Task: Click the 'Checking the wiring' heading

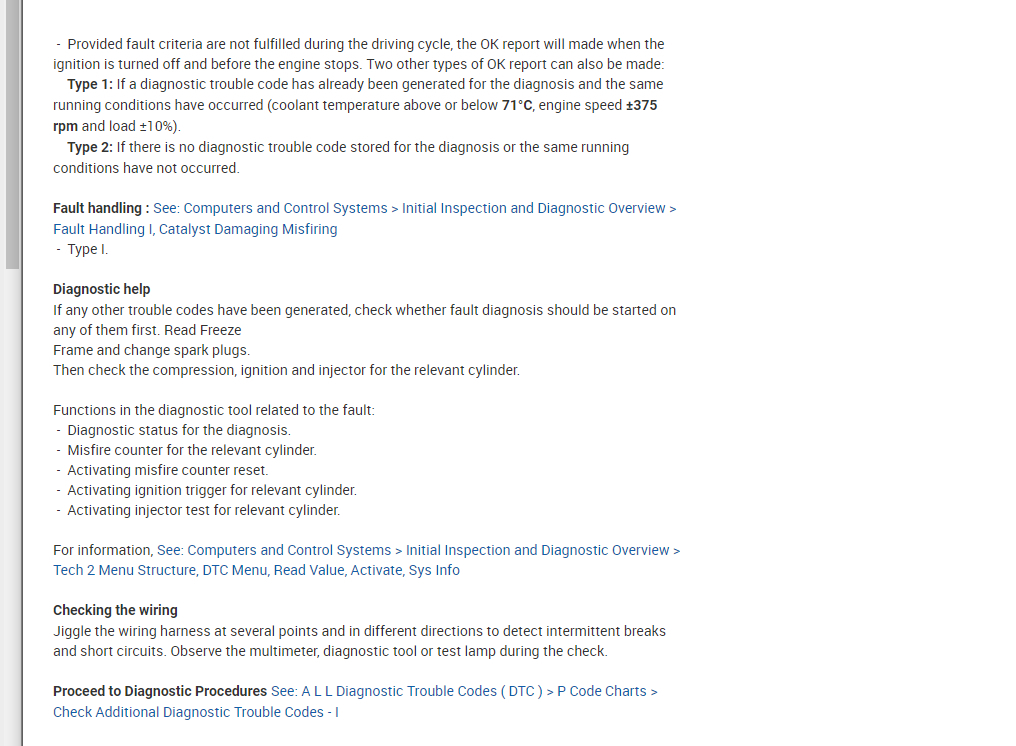Action: pos(115,610)
